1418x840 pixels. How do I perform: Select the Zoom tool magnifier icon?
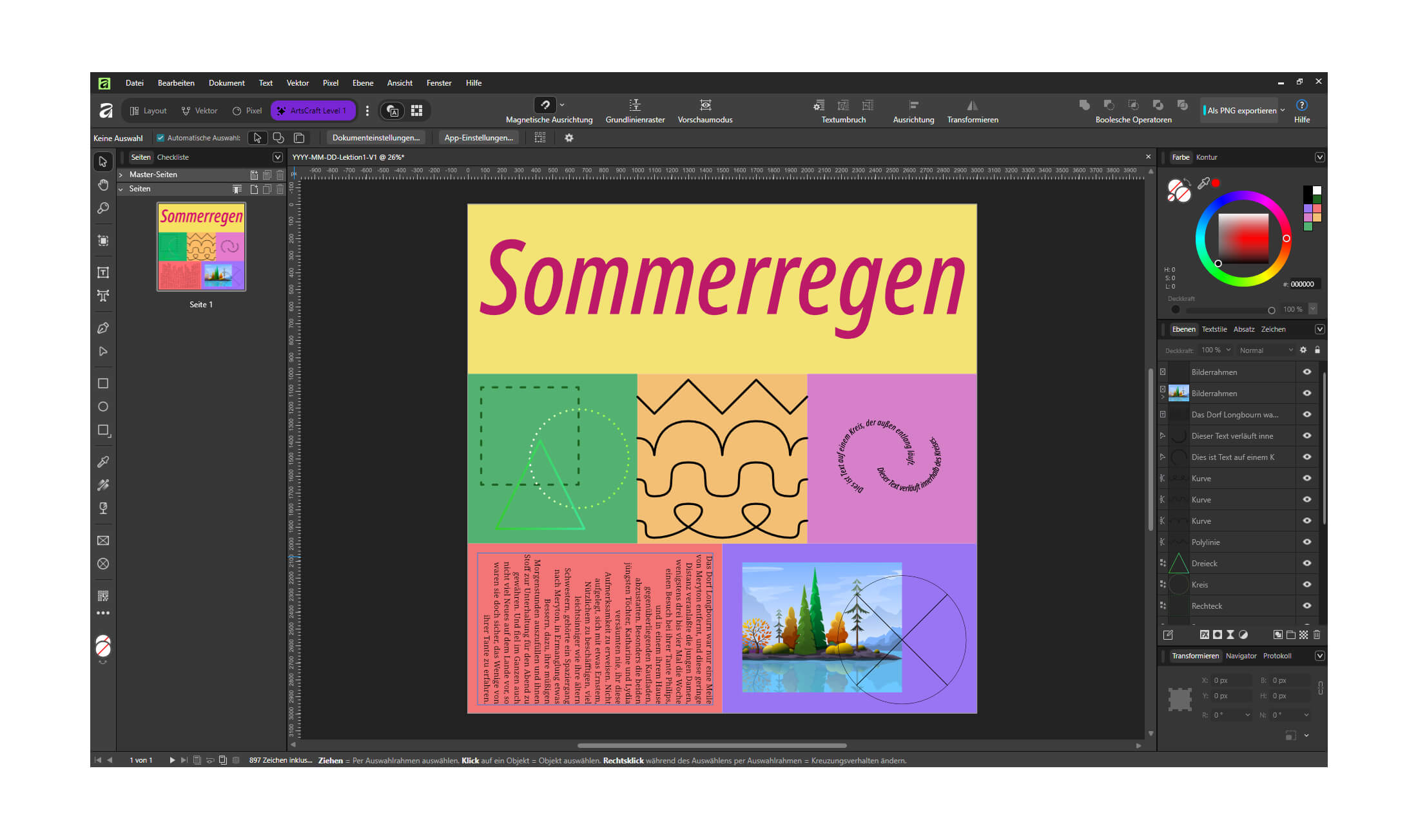[103, 208]
